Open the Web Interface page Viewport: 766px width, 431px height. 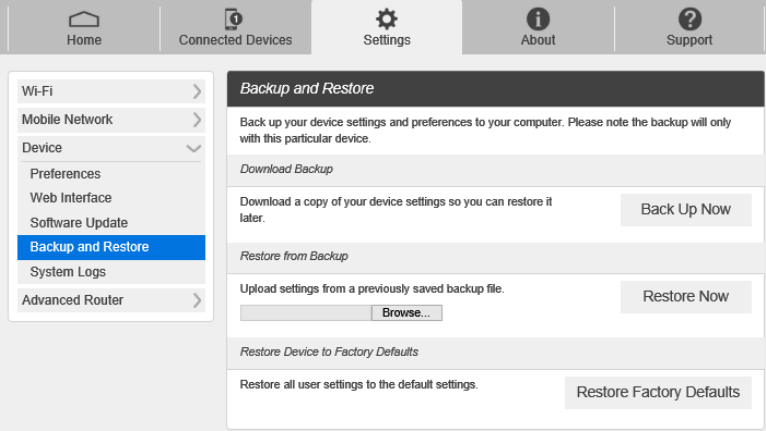71,198
